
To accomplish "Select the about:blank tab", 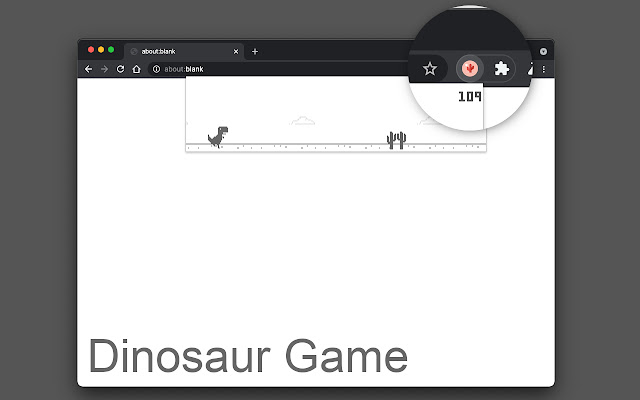I will [x=184, y=51].
